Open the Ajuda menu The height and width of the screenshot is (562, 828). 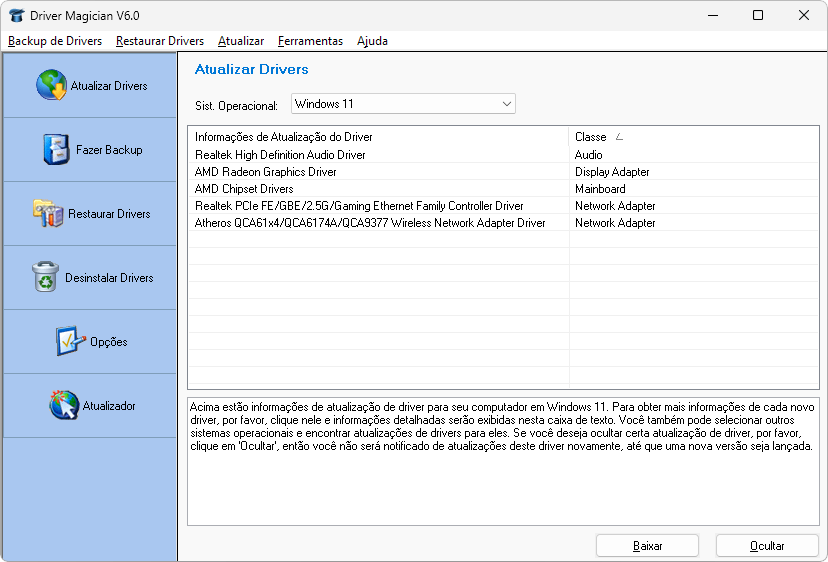pyautogui.click(x=372, y=41)
